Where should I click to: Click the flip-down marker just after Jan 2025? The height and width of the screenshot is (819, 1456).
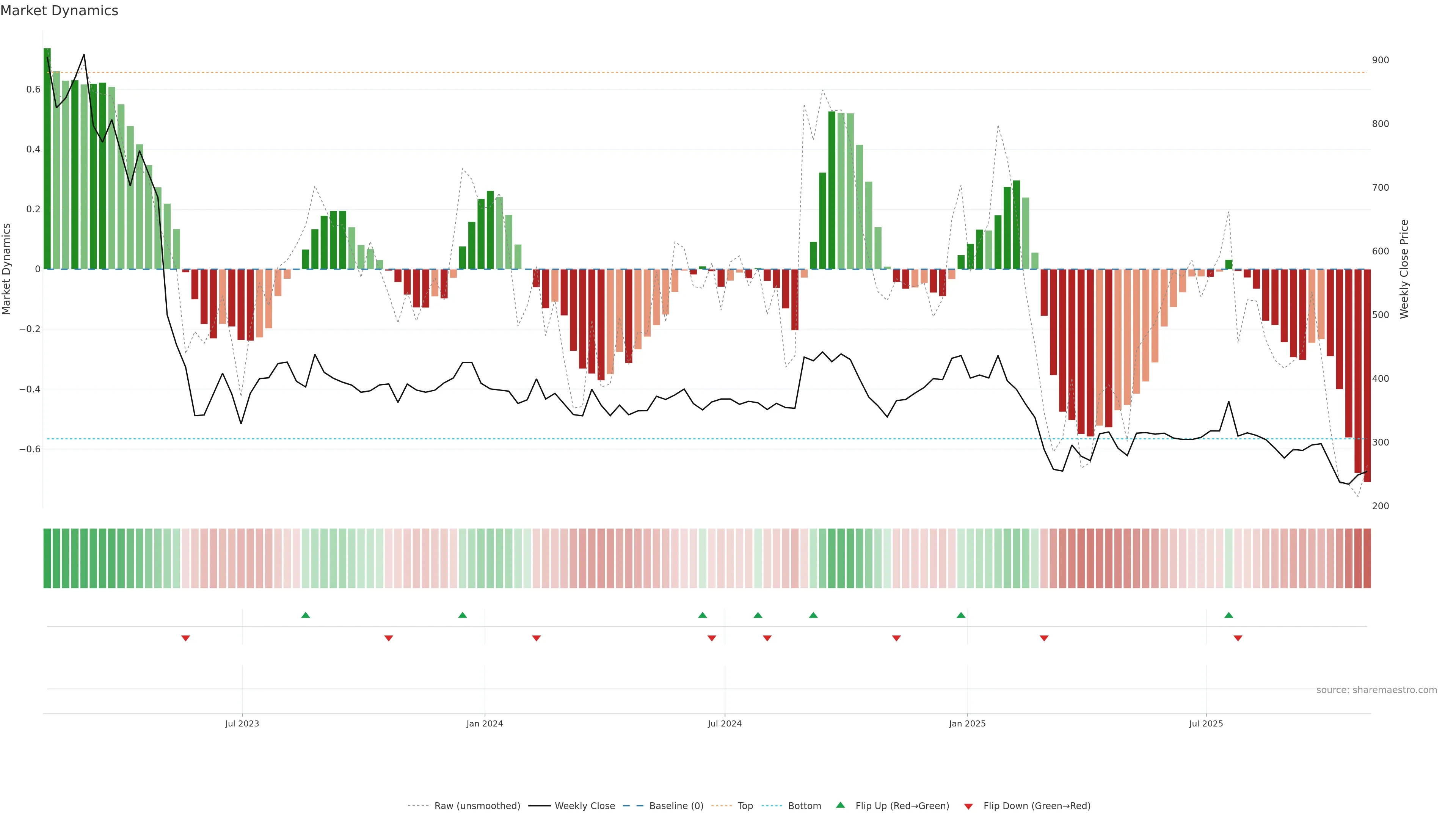point(1044,638)
